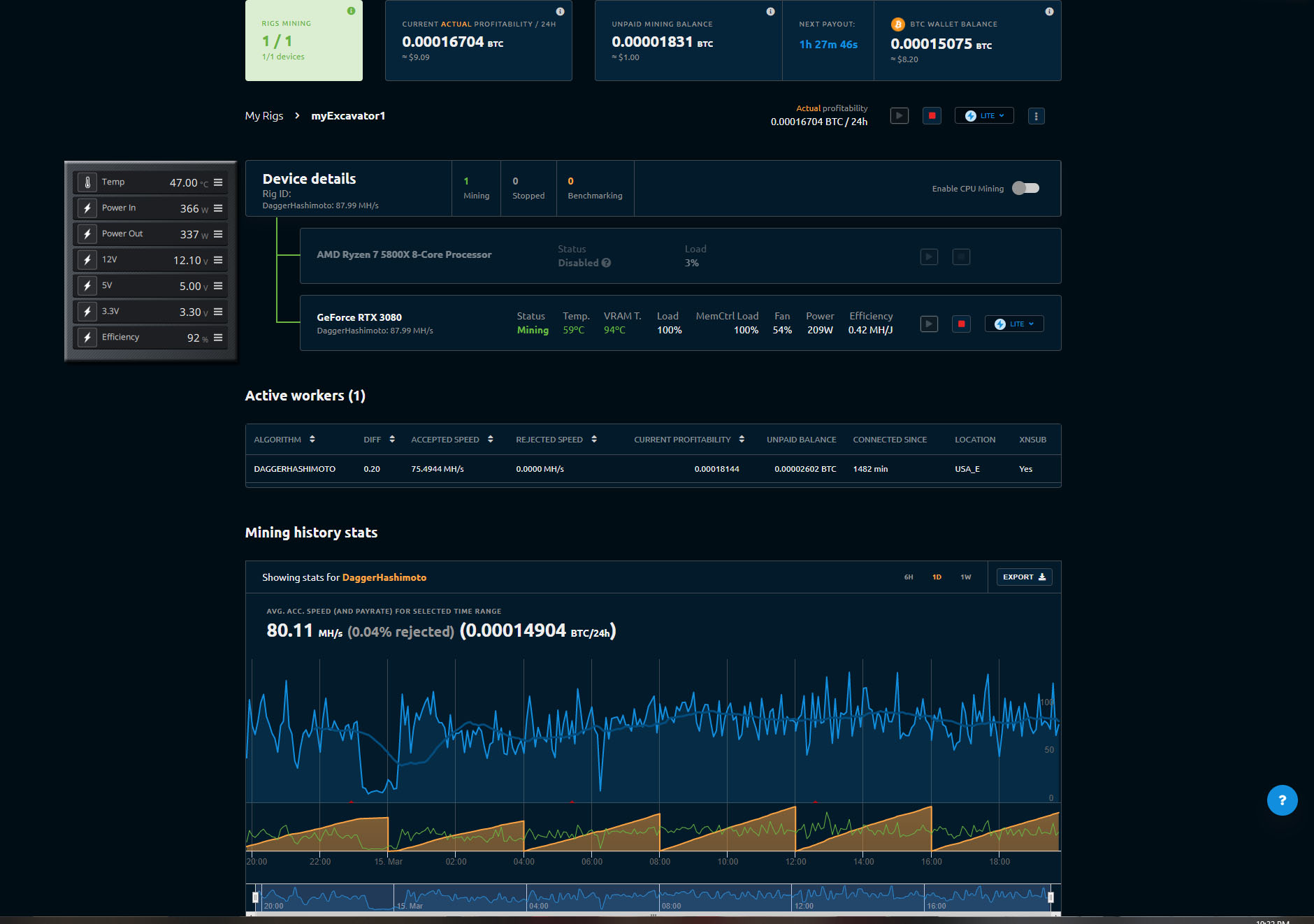The image size is (1314, 924).
Task: Click the Power In lightning icon
Action: click(x=87, y=208)
